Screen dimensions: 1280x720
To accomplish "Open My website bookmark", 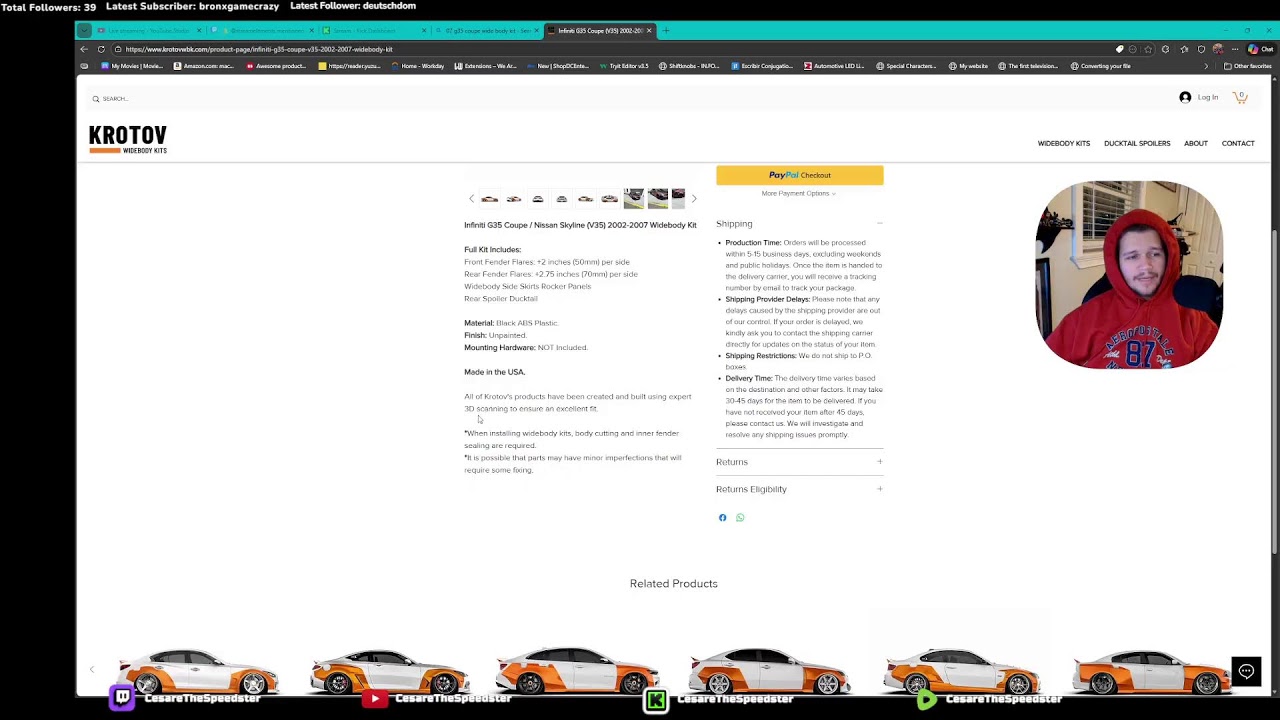I will click(968, 66).
